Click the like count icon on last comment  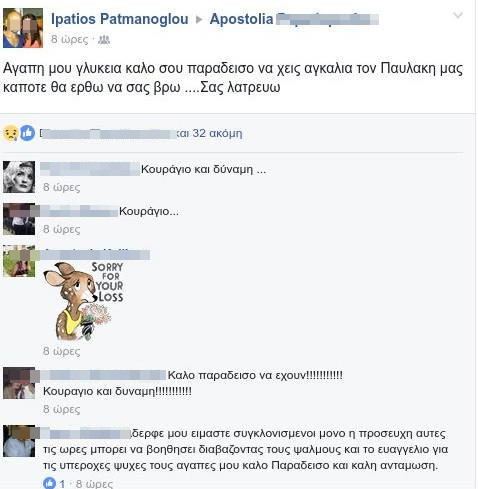[49, 483]
